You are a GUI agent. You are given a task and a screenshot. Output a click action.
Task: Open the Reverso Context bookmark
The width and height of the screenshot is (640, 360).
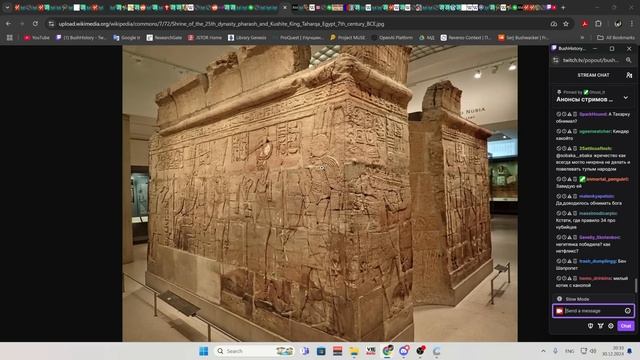[466, 38]
